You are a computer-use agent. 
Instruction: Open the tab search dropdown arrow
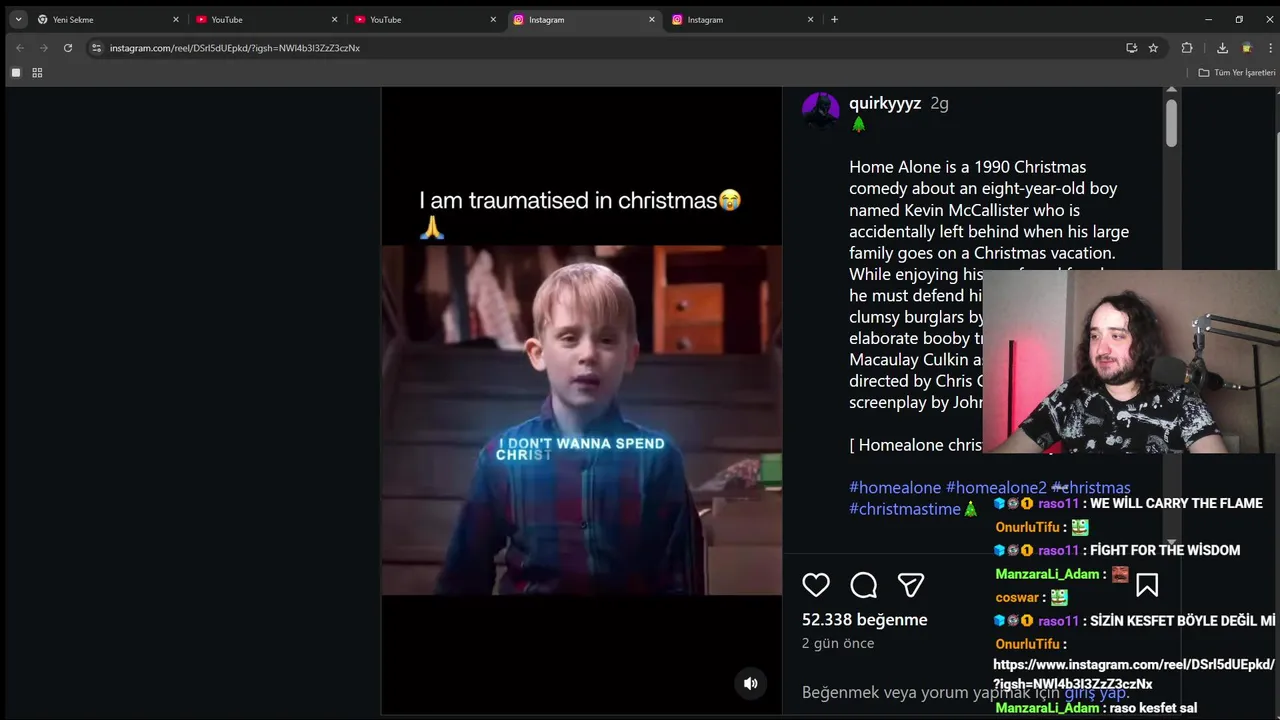18,19
